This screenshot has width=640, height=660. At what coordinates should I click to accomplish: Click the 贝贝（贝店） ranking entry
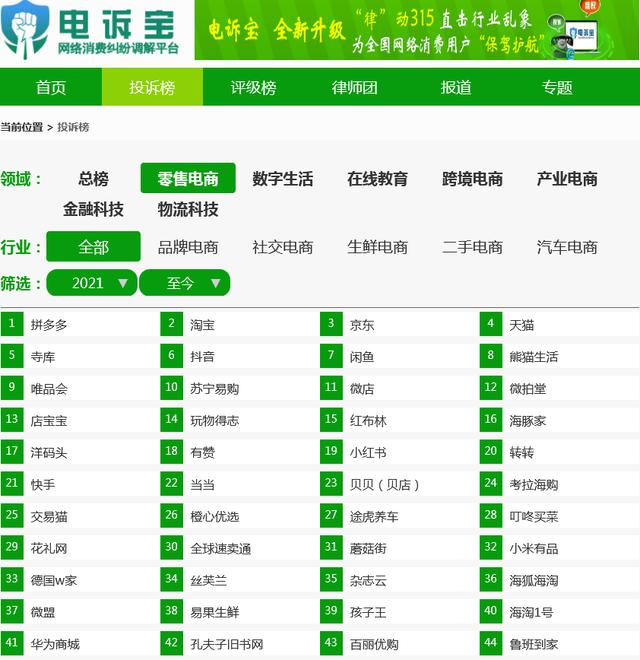384,484
